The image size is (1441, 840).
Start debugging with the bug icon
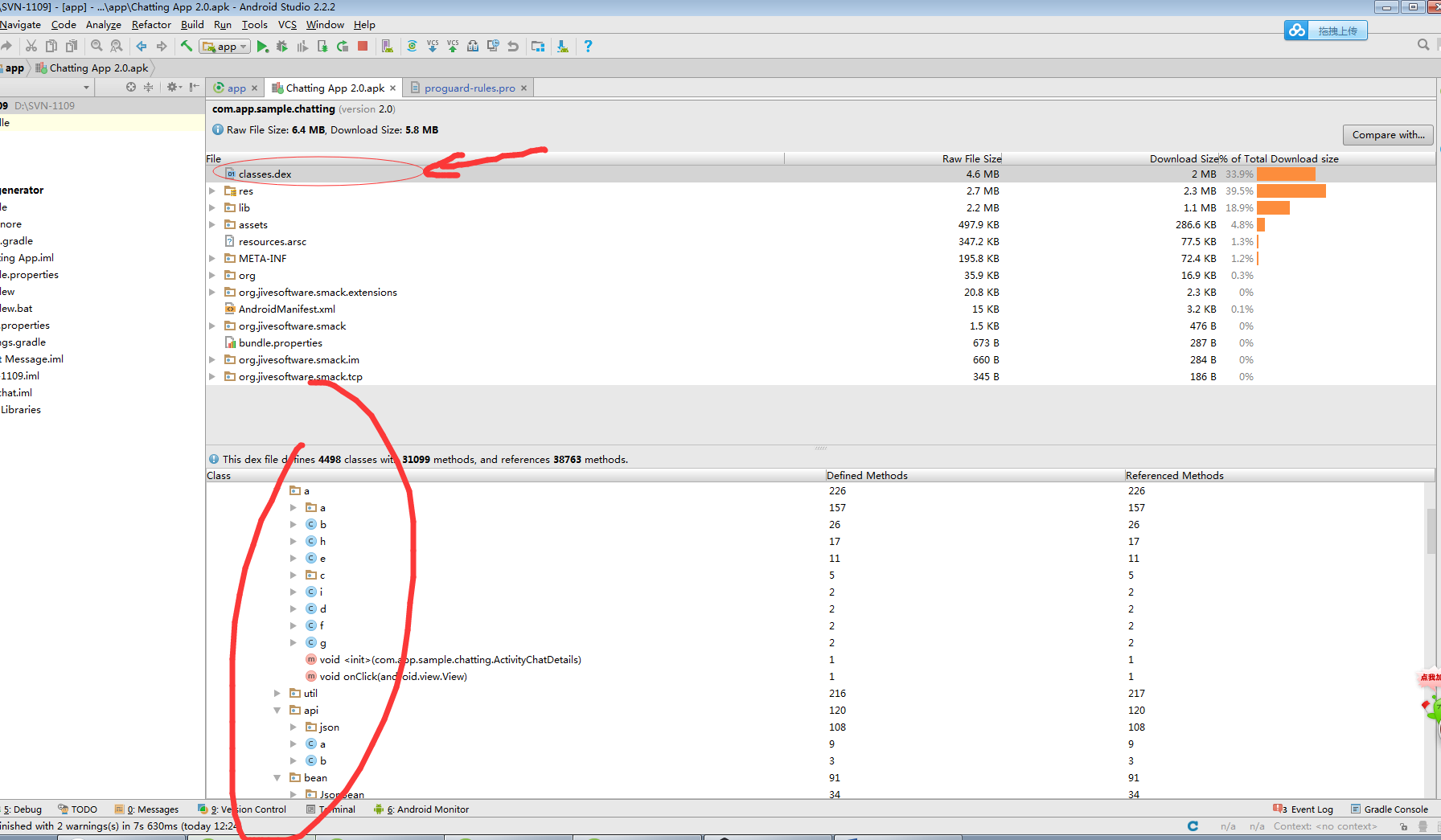[x=281, y=46]
